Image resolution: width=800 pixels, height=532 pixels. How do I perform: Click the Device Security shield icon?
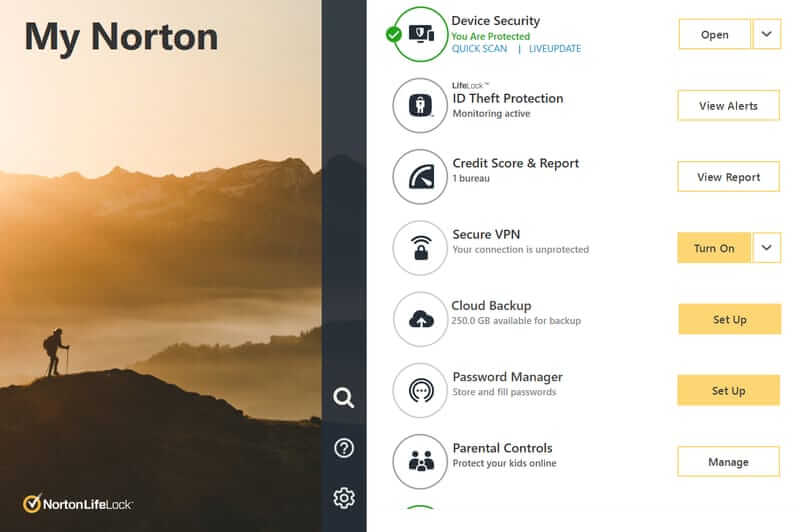pyautogui.click(x=420, y=34)
